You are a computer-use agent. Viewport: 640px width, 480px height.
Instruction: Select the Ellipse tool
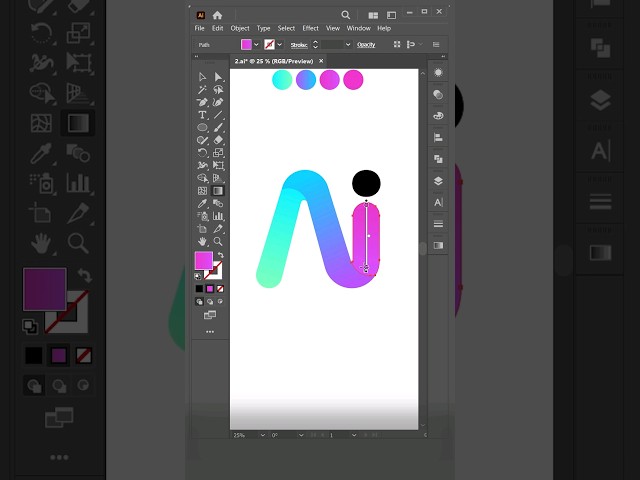click(x=202, y=127)
